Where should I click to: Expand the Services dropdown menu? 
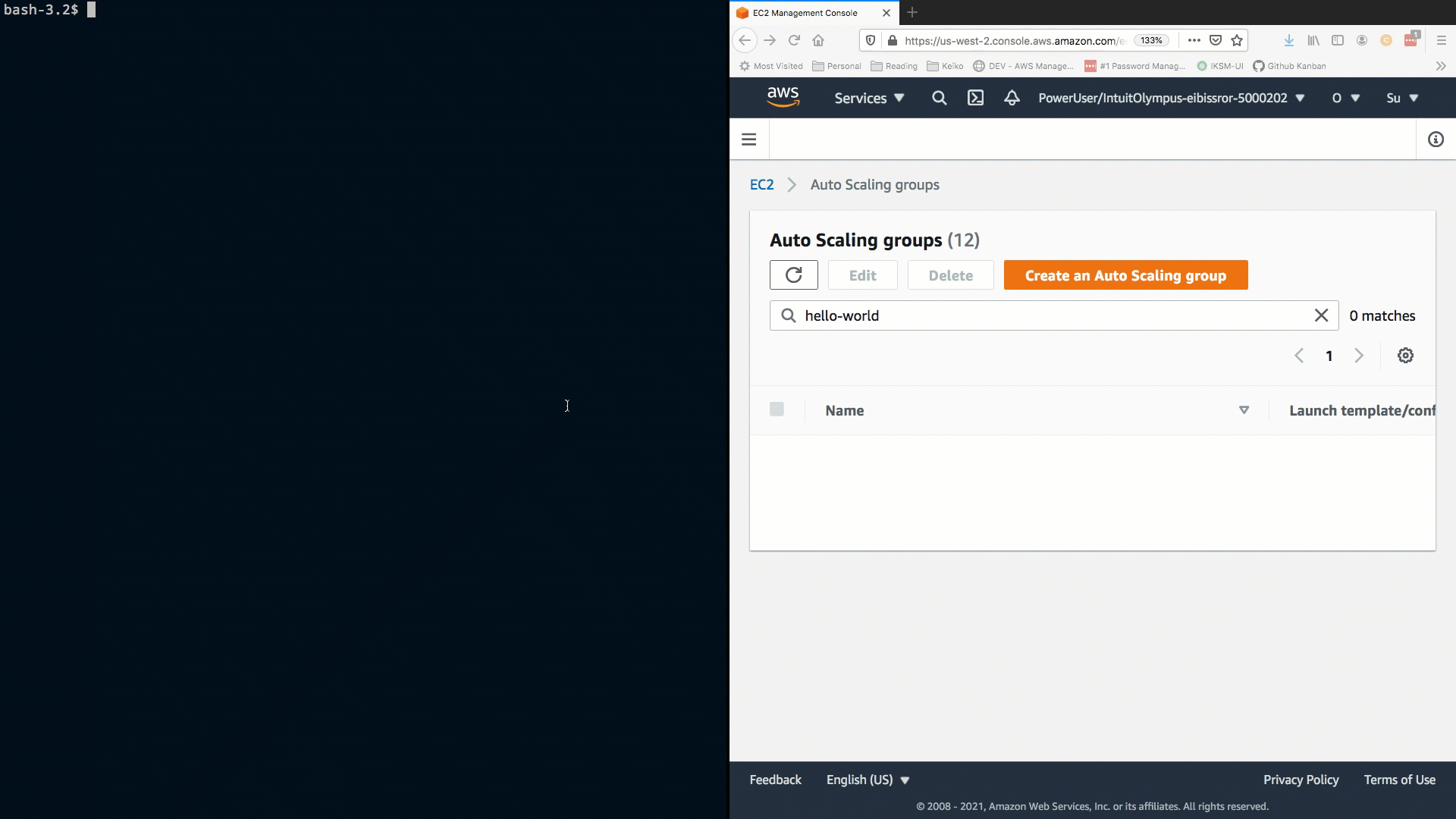tap(869, 98)
